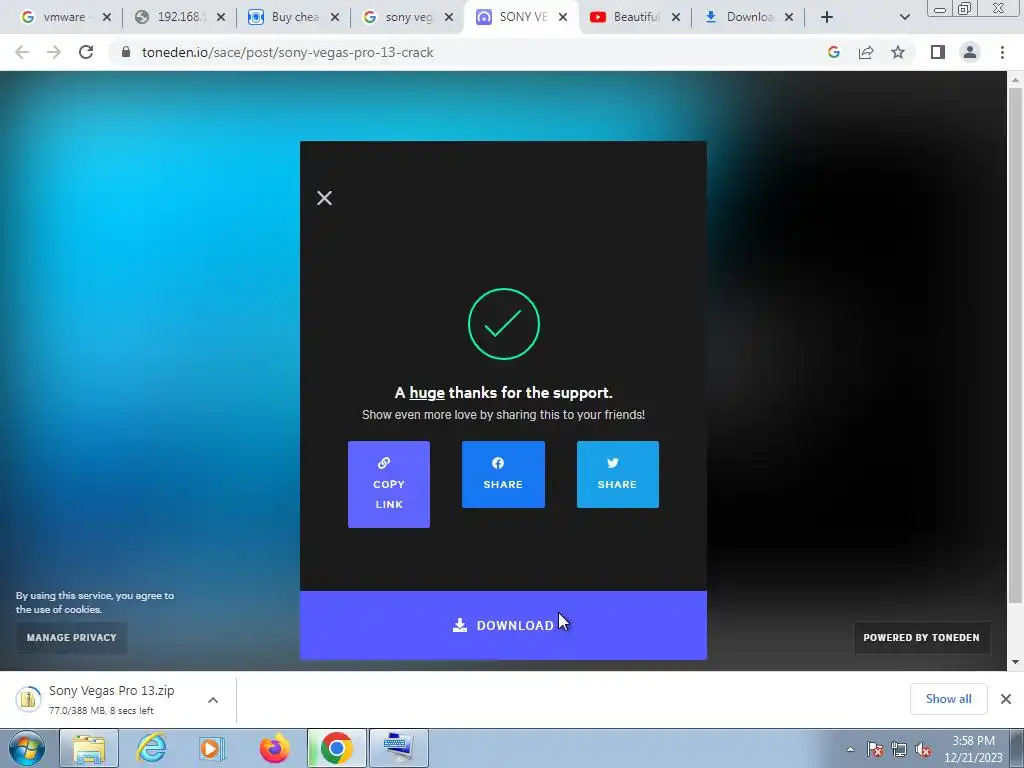This screenshot has height=768, width=1024.
Task: Open the Windows Start menu
Action: point(27,748)
